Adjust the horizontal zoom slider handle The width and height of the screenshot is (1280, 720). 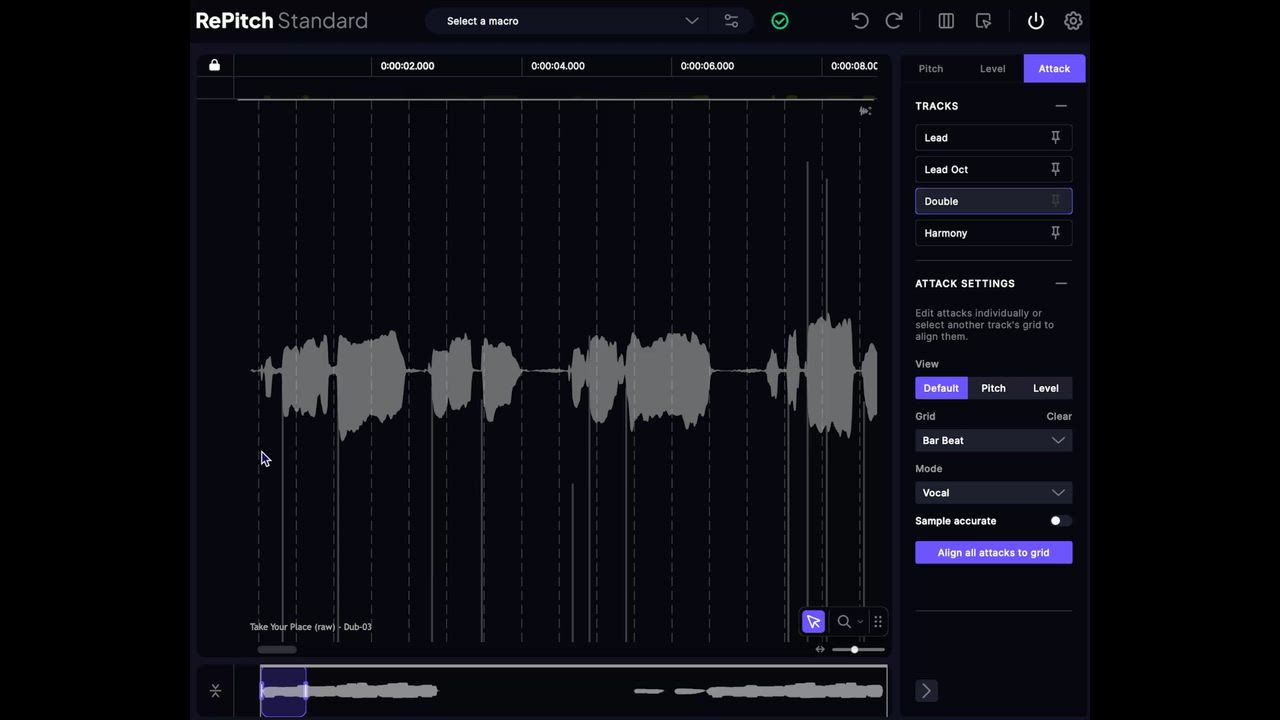pos(854,650)
